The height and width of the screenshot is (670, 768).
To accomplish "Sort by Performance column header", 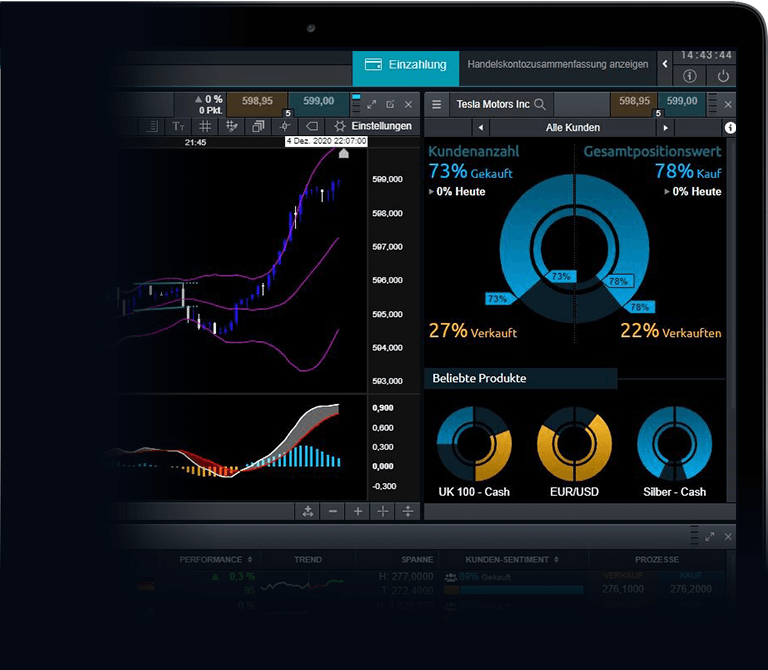I will point(215,560).
